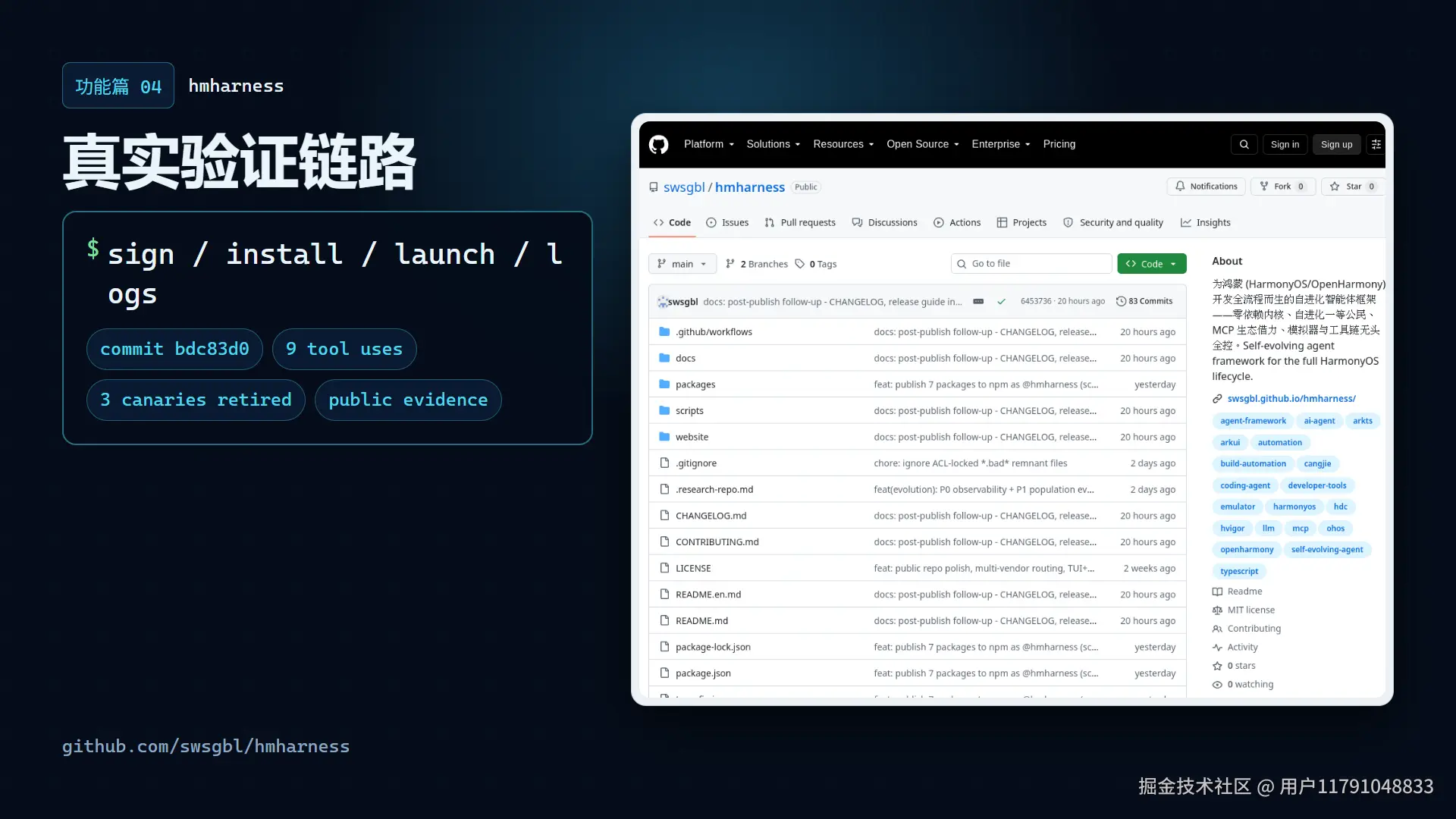The image size is (1456, 819).
Task: Expand the Open Source menu
Action: tap(923, 144)
